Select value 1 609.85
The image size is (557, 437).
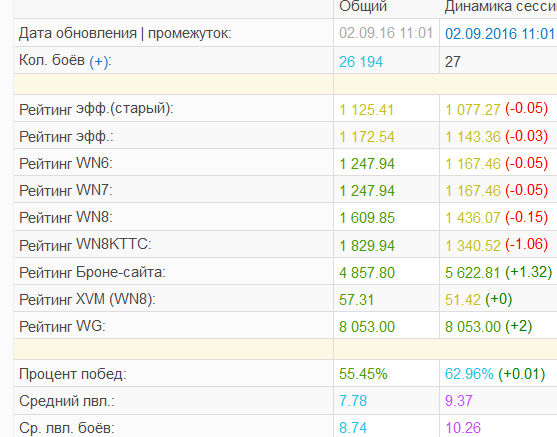(x=367, y=218)
